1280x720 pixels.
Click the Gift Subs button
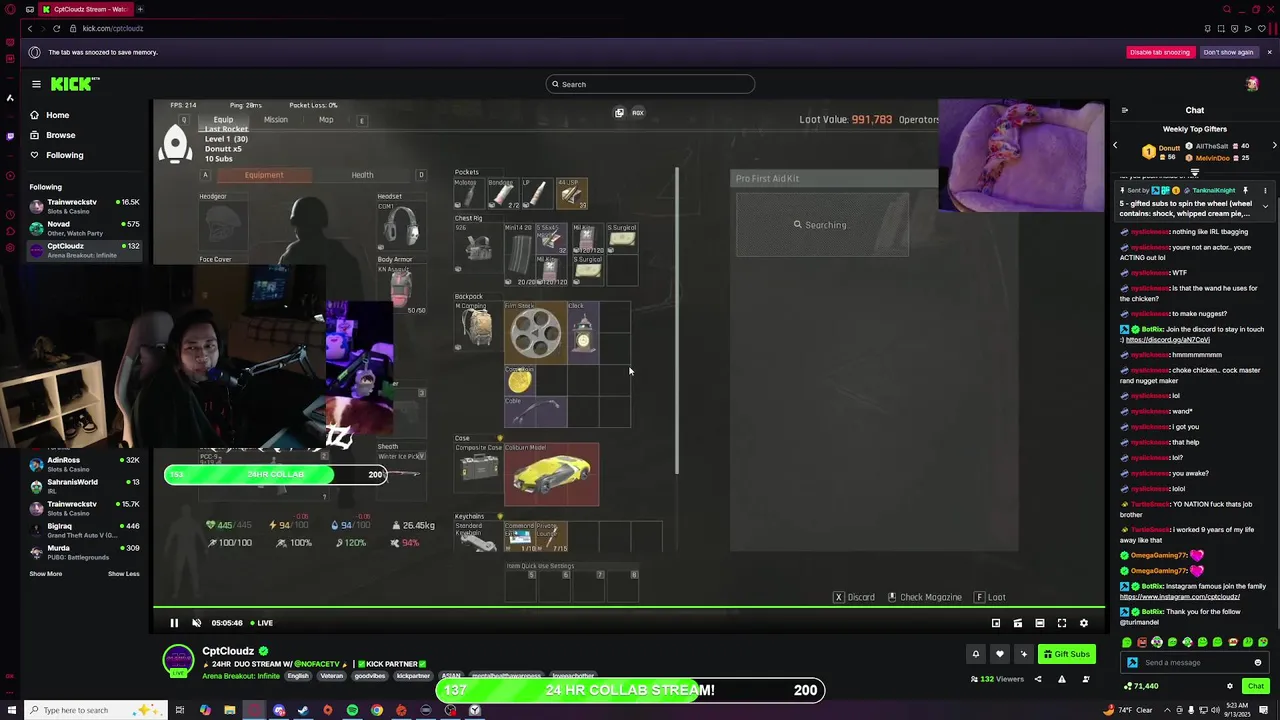point(1066,654)
